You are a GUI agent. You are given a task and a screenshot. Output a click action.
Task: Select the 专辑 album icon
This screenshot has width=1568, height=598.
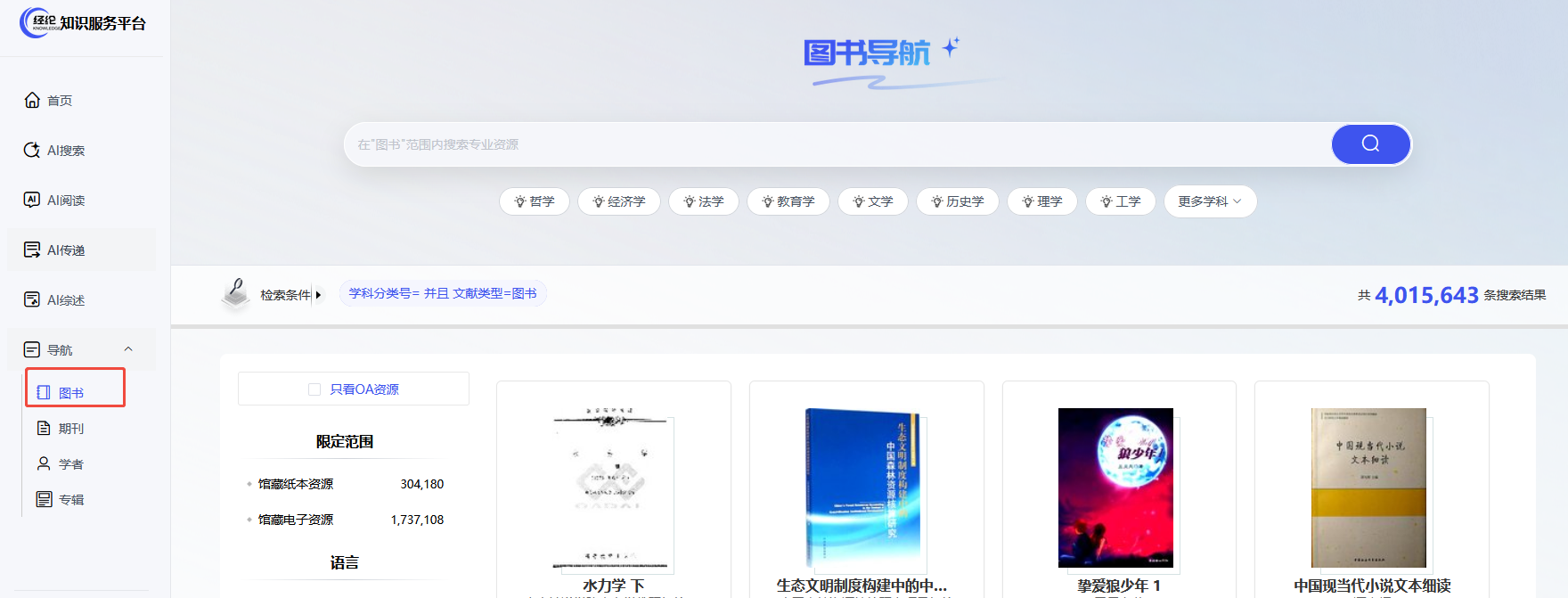click(x=44, y=499)
